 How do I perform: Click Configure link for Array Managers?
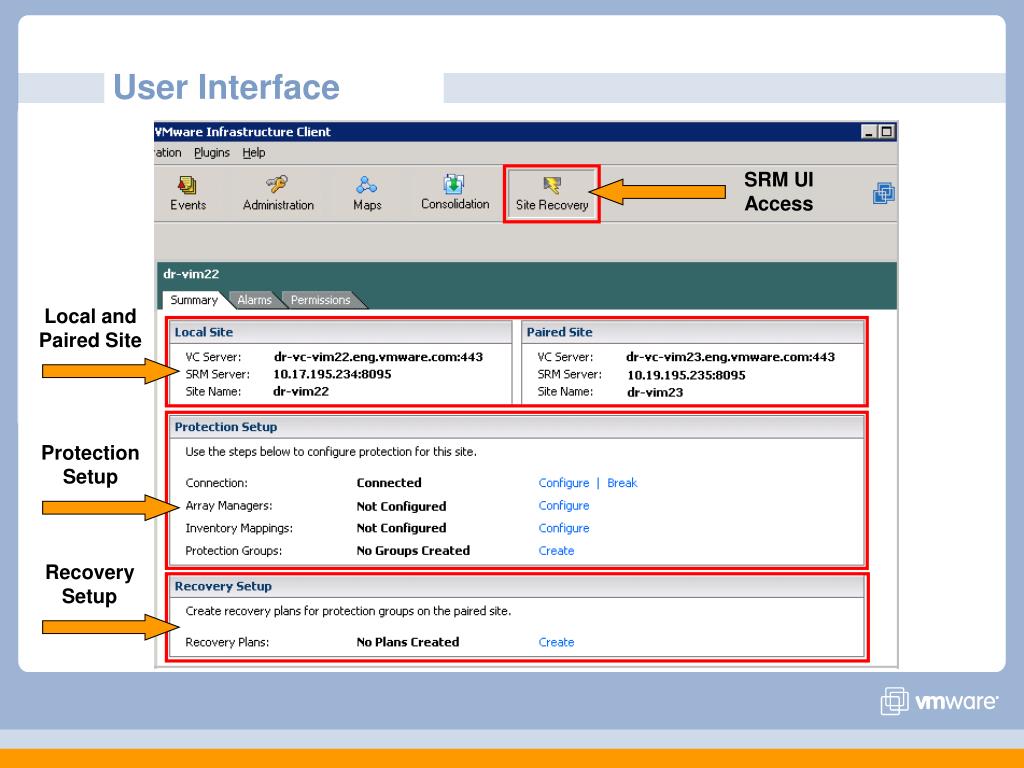(x=564, y=505)
